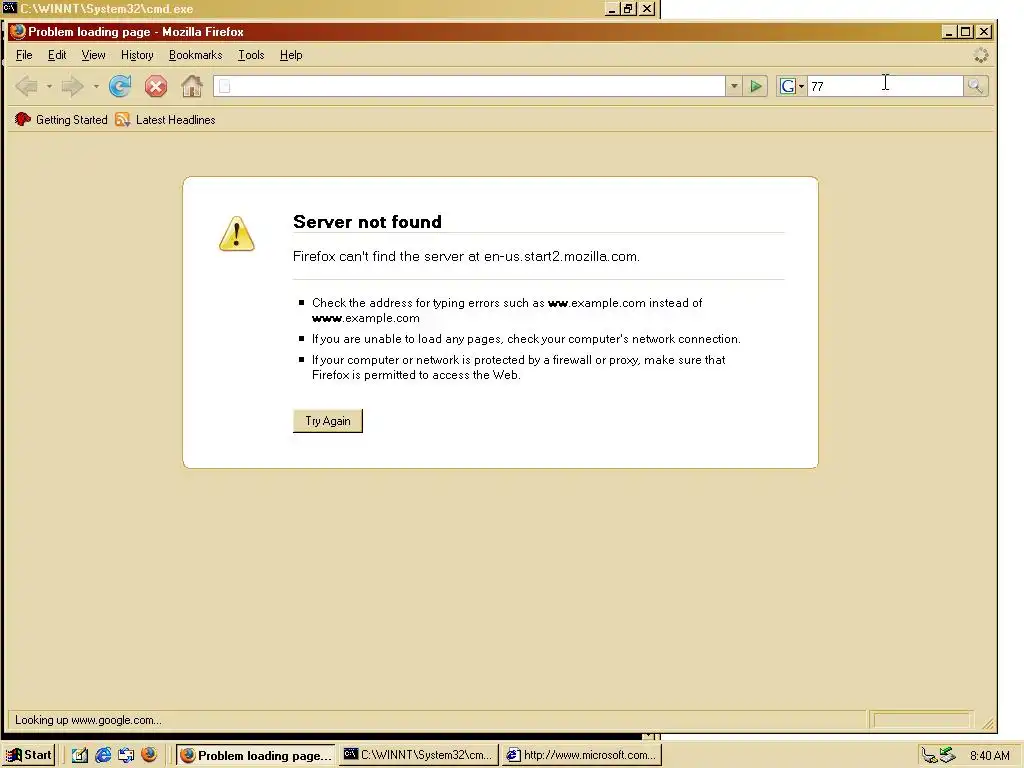1024x768 pixels.
Task: Click the 'Server not found' heading
Action: tap(367, 222)
